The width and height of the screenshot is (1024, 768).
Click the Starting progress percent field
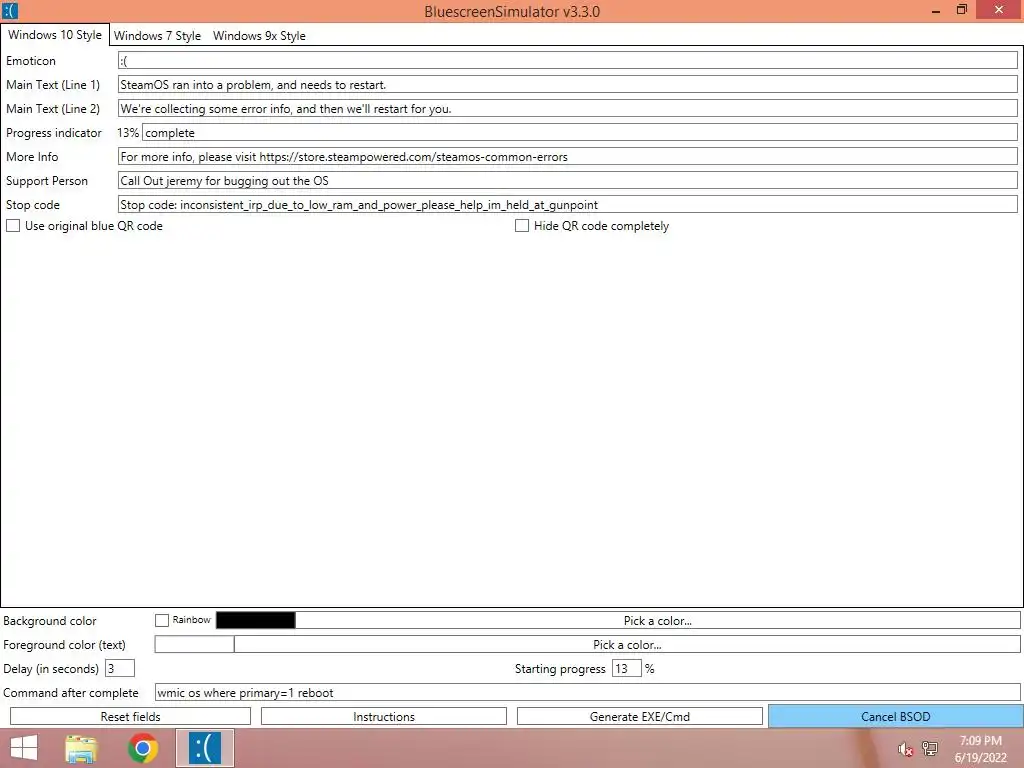pyautogui.click(x=626, y=669)
